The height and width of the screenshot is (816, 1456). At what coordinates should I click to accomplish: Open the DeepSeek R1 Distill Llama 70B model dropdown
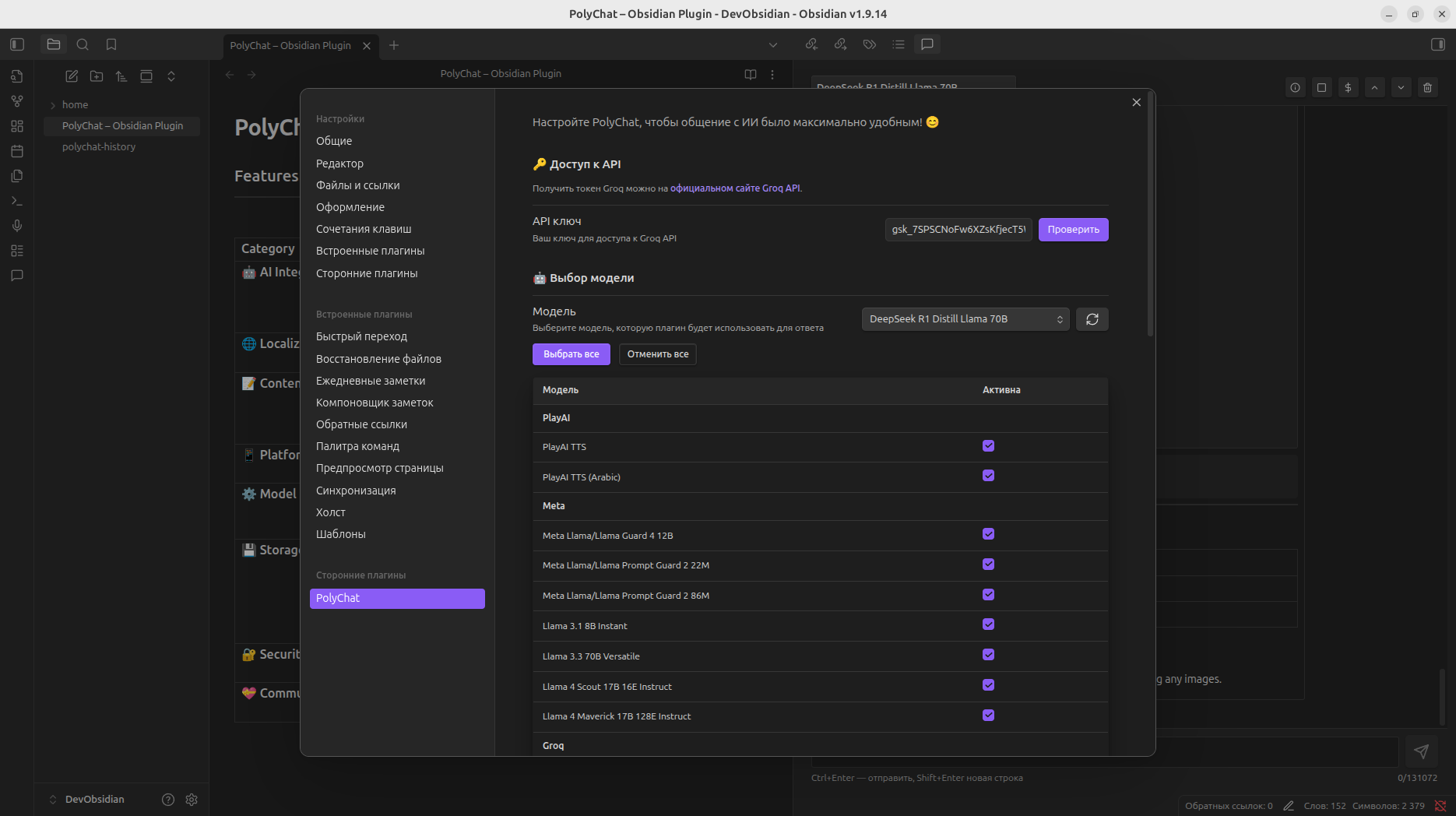coord(965,318)
